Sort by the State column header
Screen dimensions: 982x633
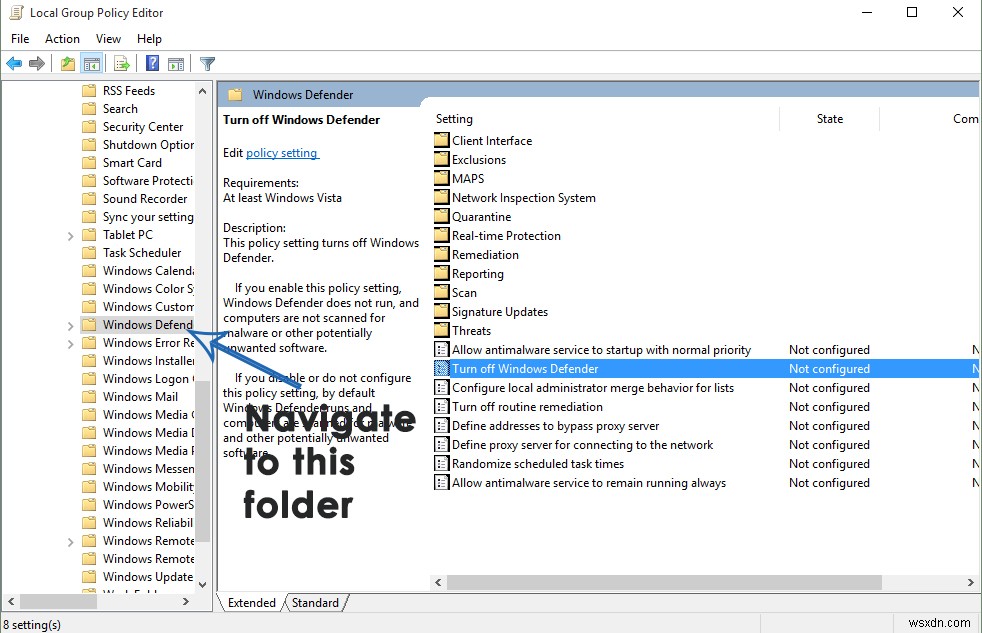[829, 119]
